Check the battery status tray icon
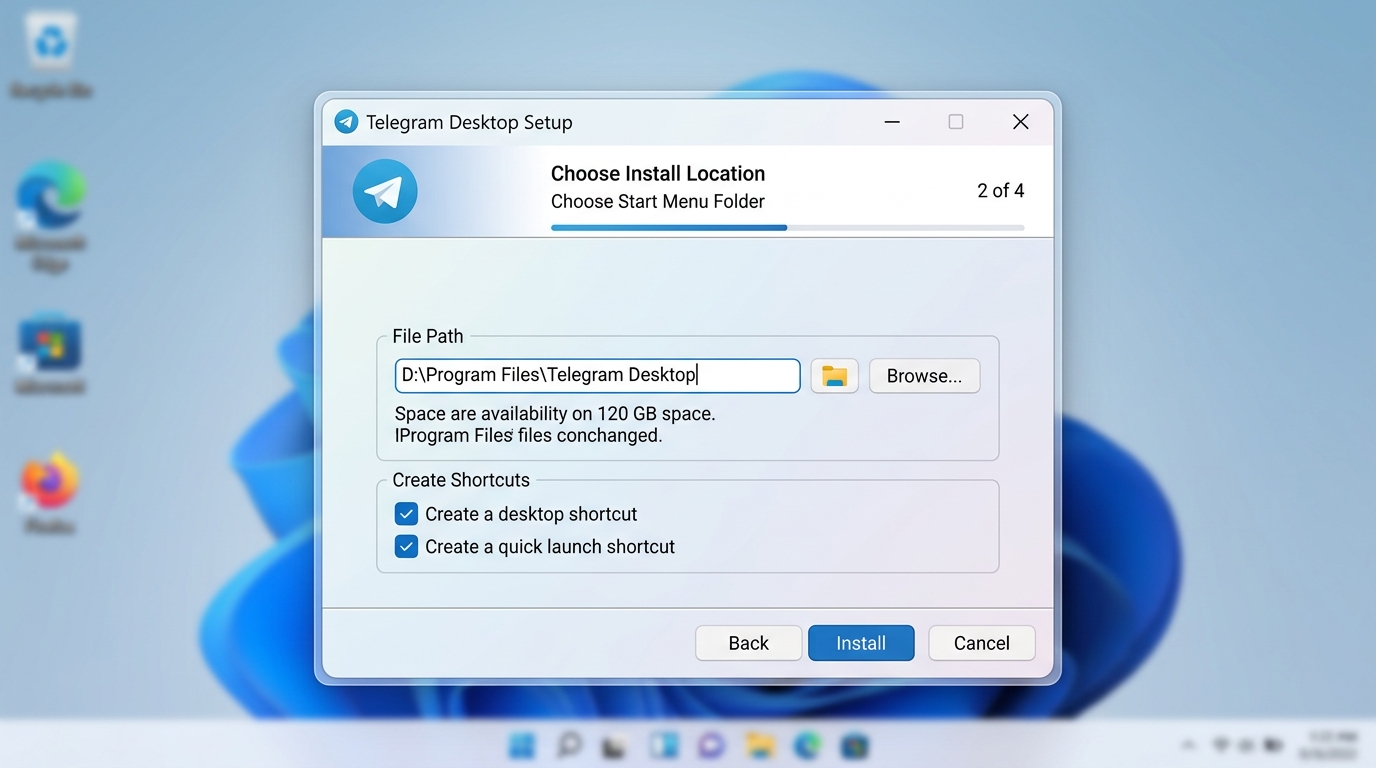1376x768 pixels. tap(1274, 746)
